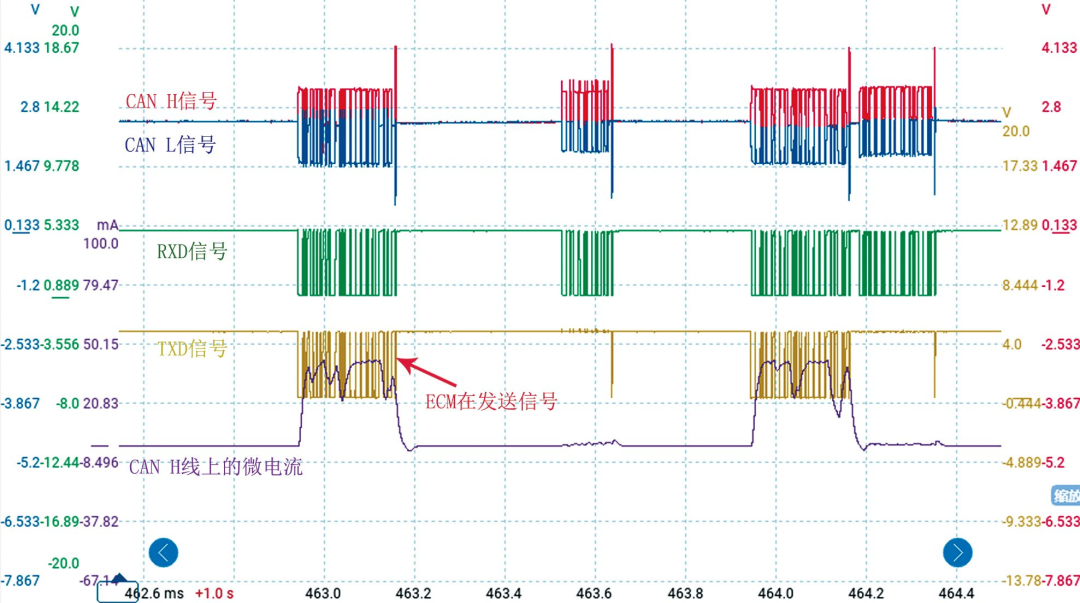Click the purple 100.0 current scale value

101,244
